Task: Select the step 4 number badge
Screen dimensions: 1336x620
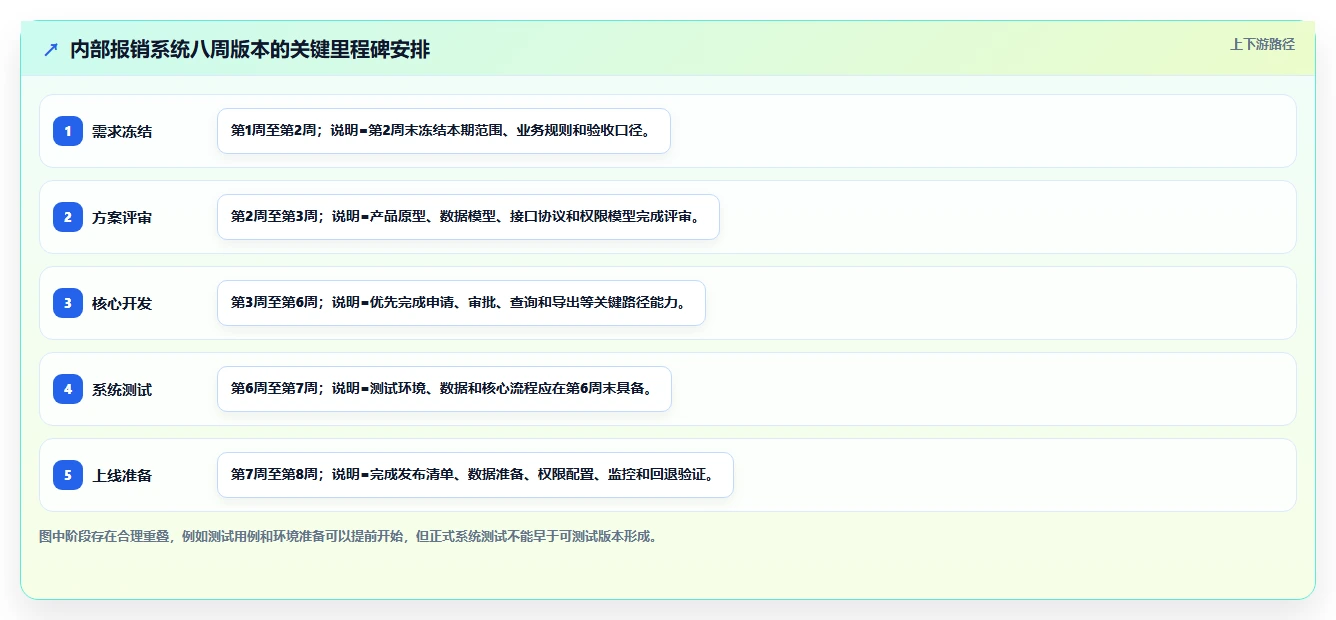Action: (x=68, y=389)
